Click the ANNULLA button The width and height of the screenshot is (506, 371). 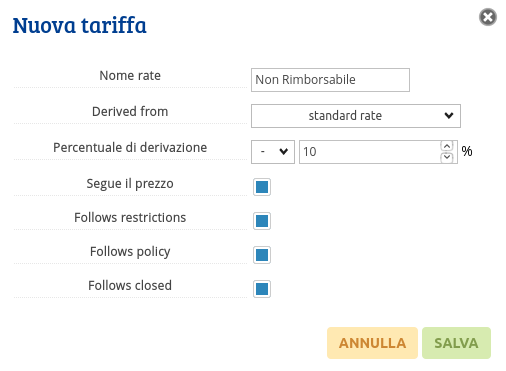[x=372, y=343]
